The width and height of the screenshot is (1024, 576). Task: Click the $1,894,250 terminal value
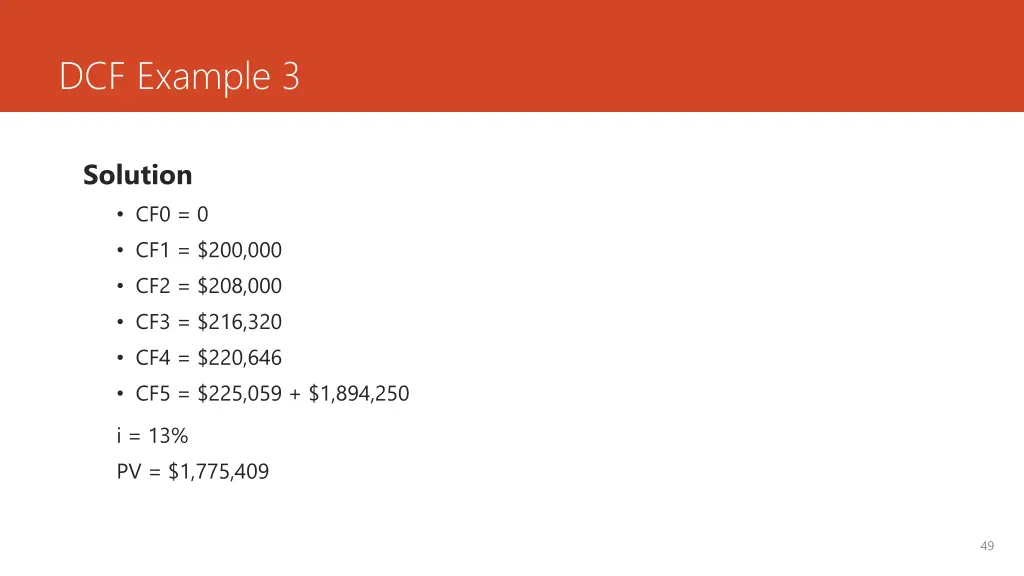coord(359,394)
